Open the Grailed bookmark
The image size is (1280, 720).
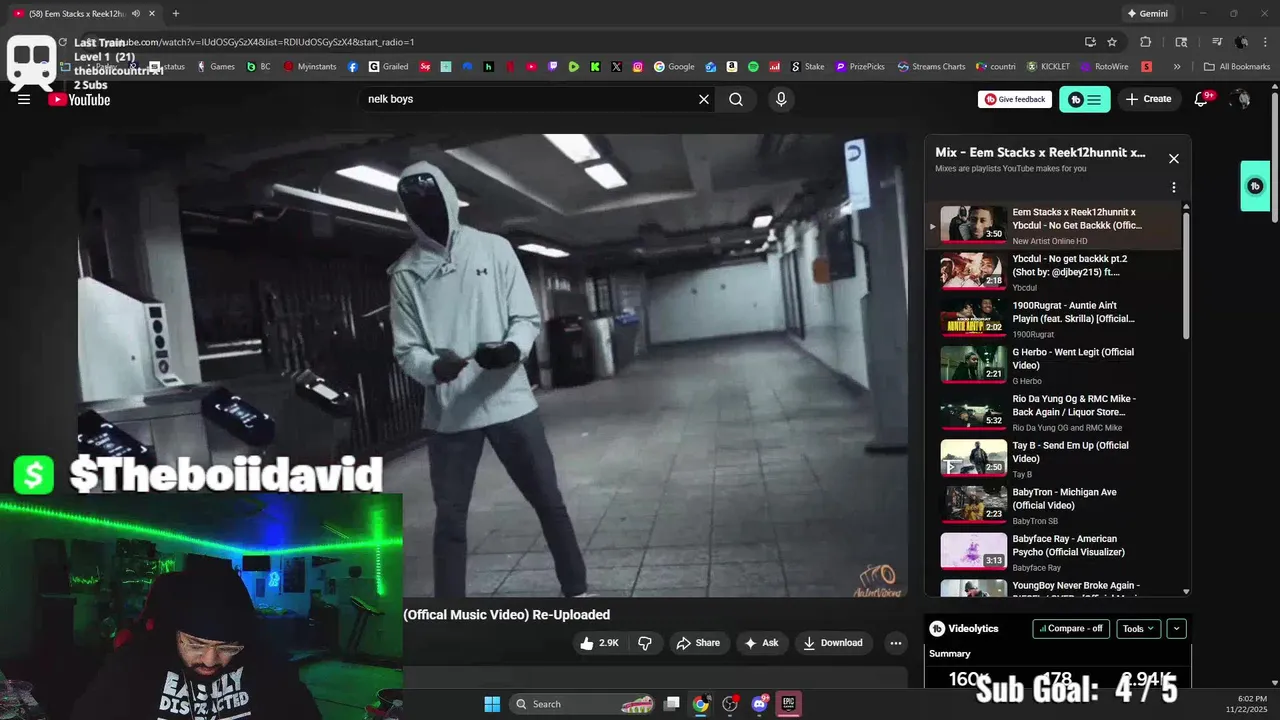[x=388, y=67]
